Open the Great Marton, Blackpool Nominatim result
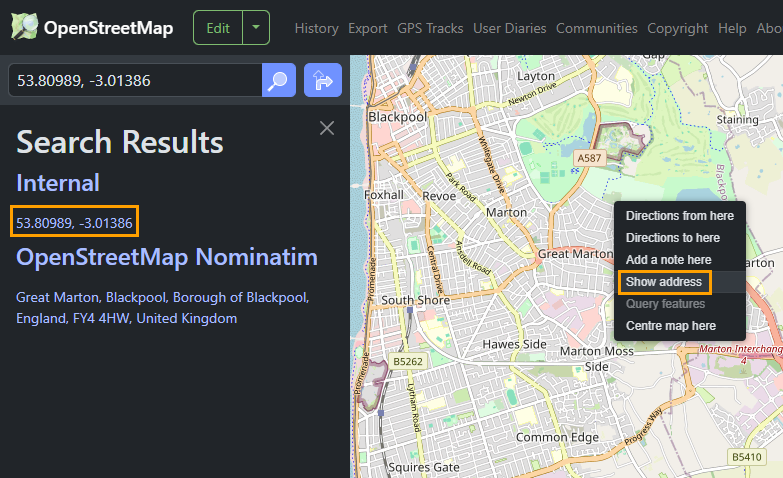783x478 pixels. click(163, 308)
